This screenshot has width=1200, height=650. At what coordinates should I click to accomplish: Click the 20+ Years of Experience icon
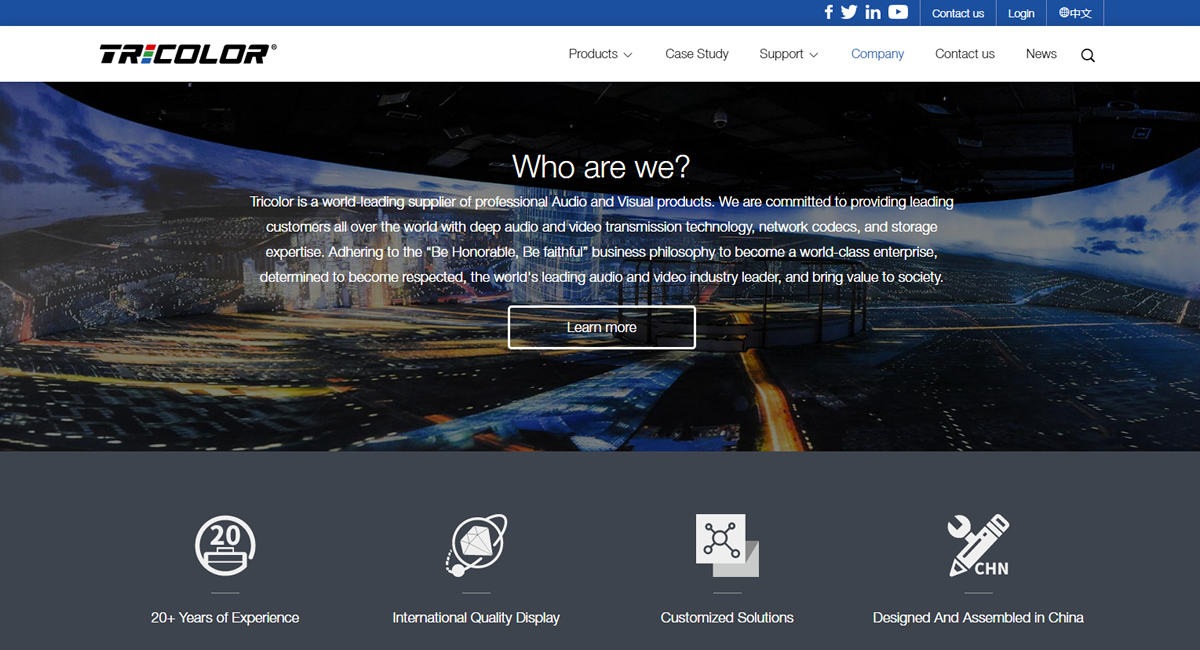click(x=225, y=546)
